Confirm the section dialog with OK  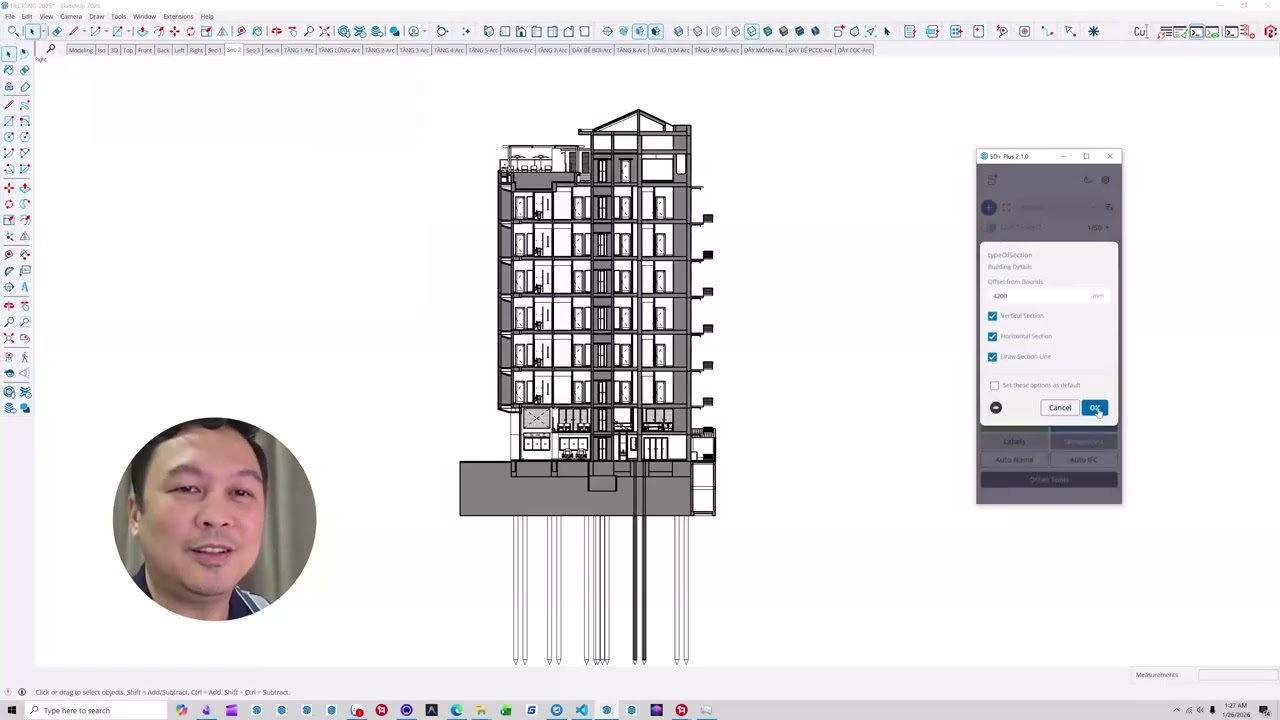coord(1094,408)
